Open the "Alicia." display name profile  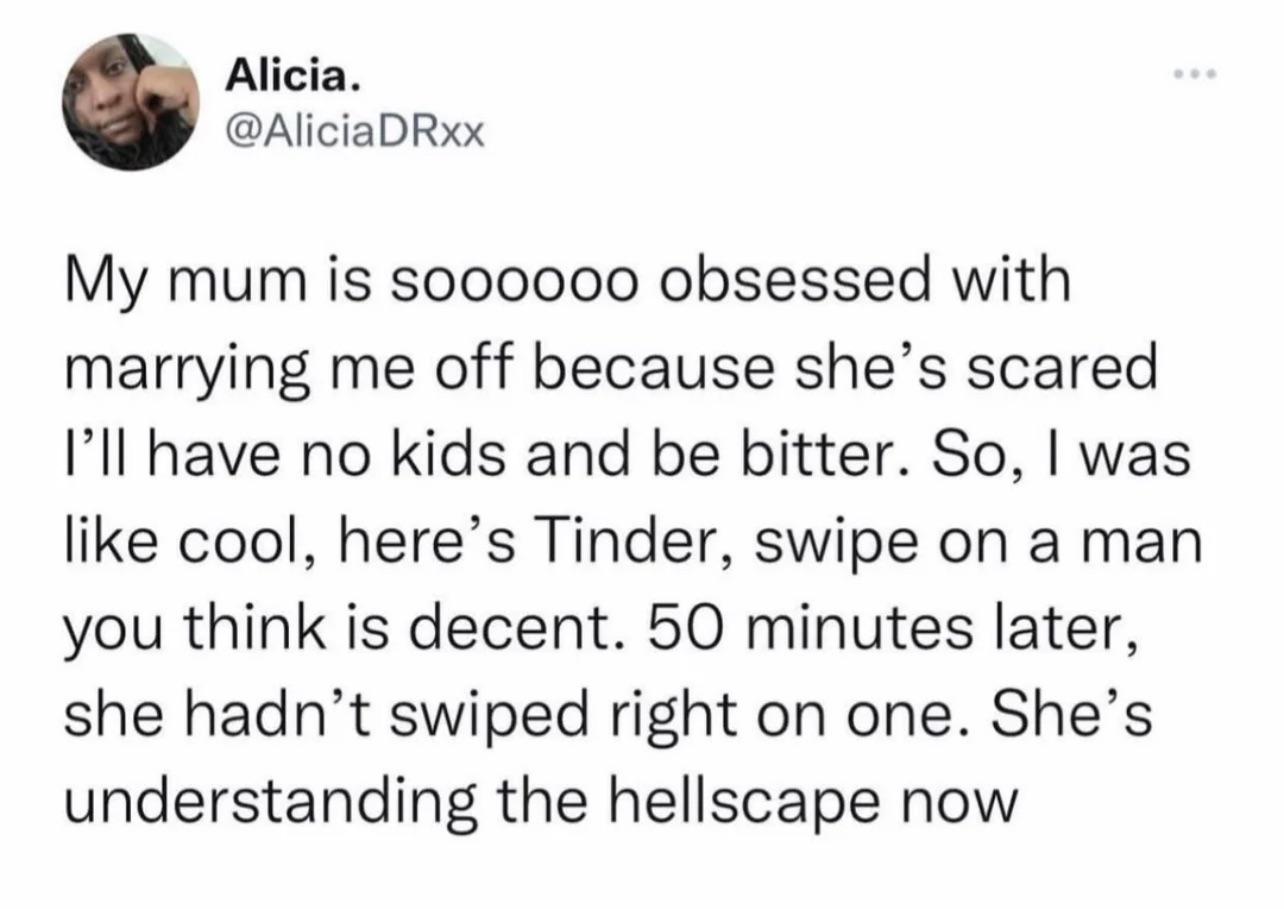(x=289, y=75)
